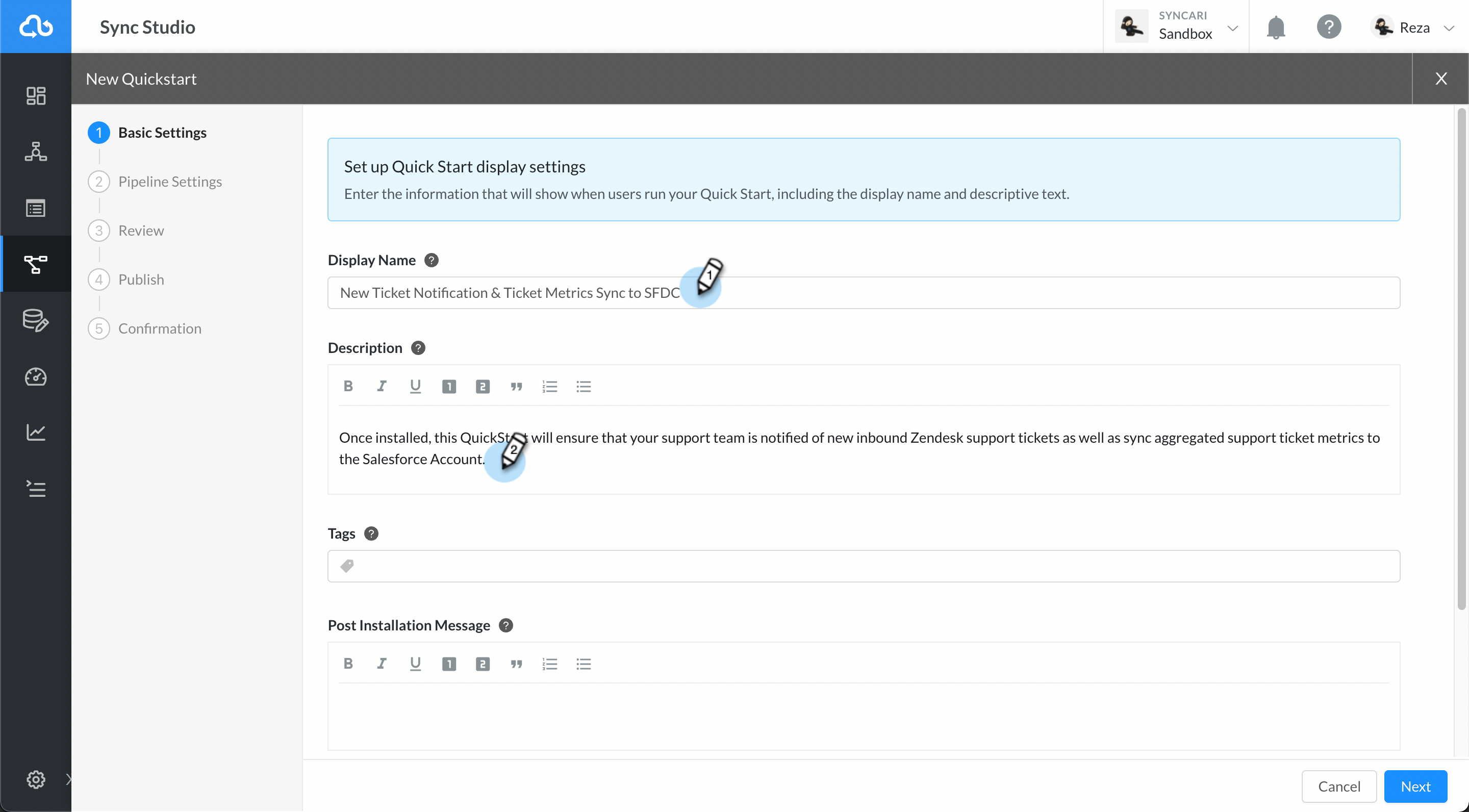Open Settings gear in sidebar

(35, 779)
